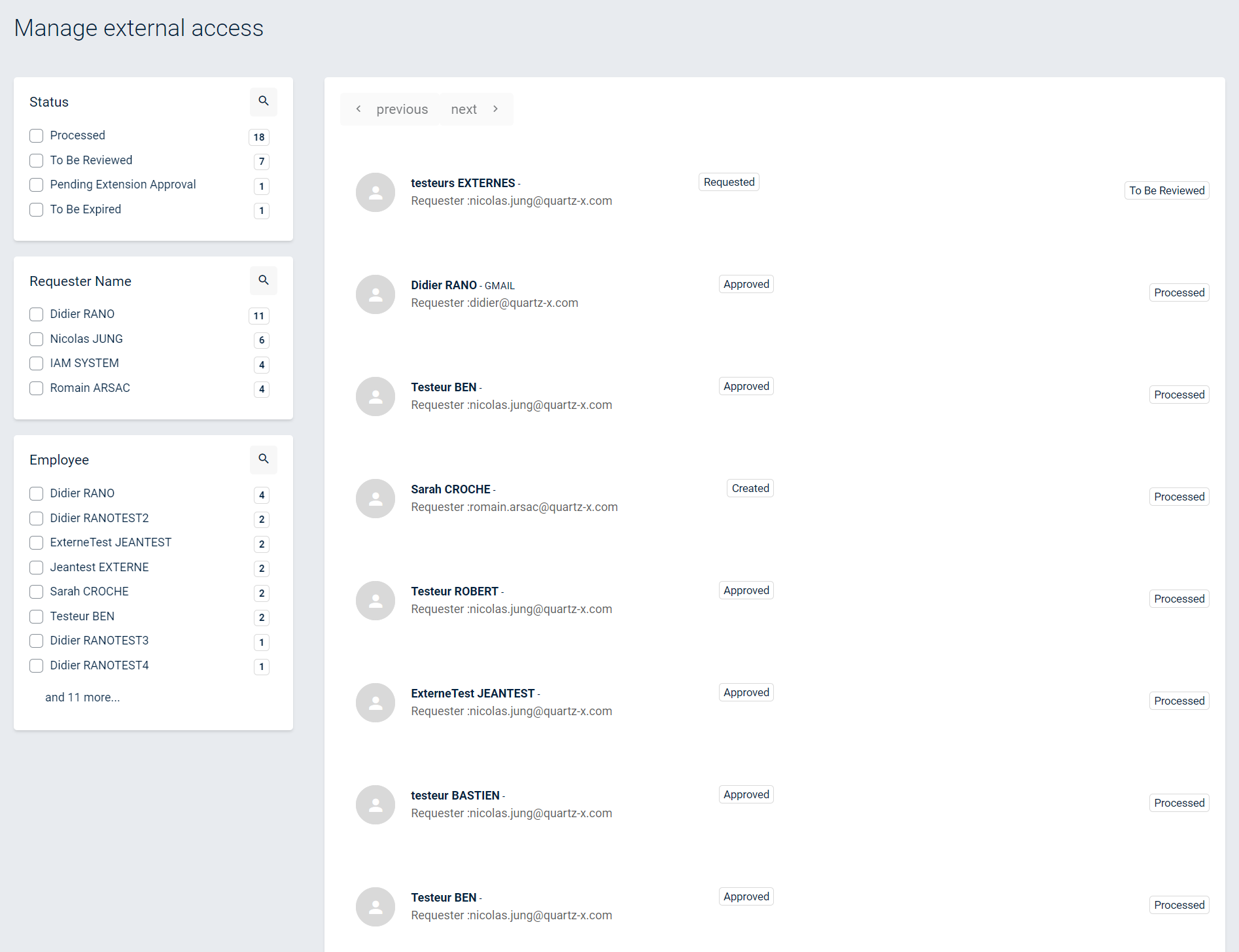Enable the To Be Reviewed filter

pyautogui.click(x=37, y=160)
